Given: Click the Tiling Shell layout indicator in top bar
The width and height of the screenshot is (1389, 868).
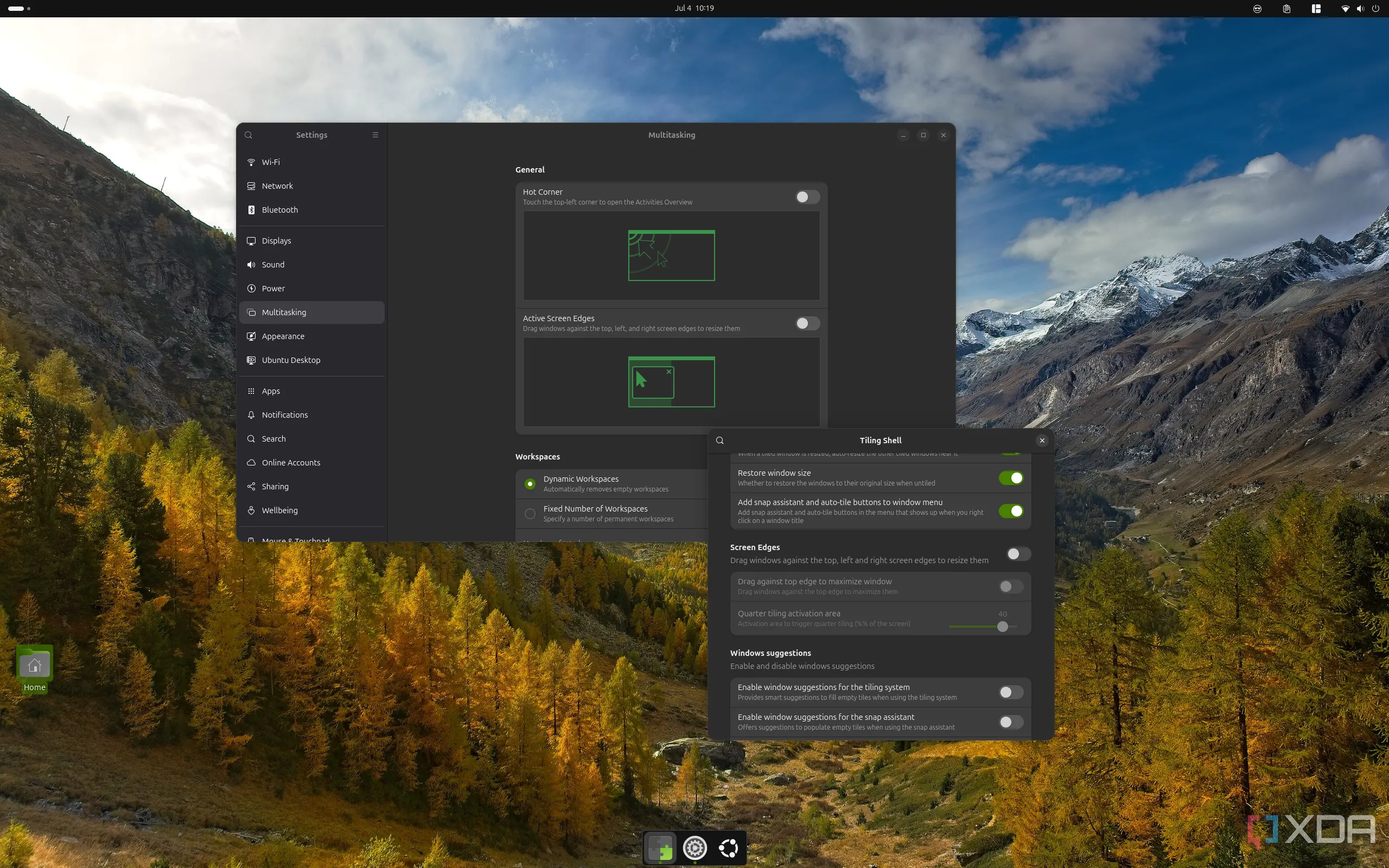Looking at the screenshot, I should [1316, 8].
